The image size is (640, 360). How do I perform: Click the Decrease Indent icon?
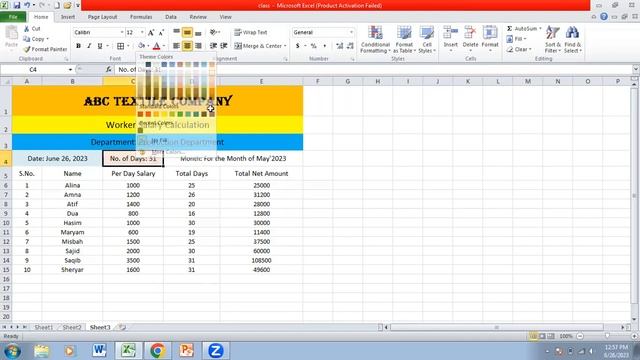click(x=213, y=46)
